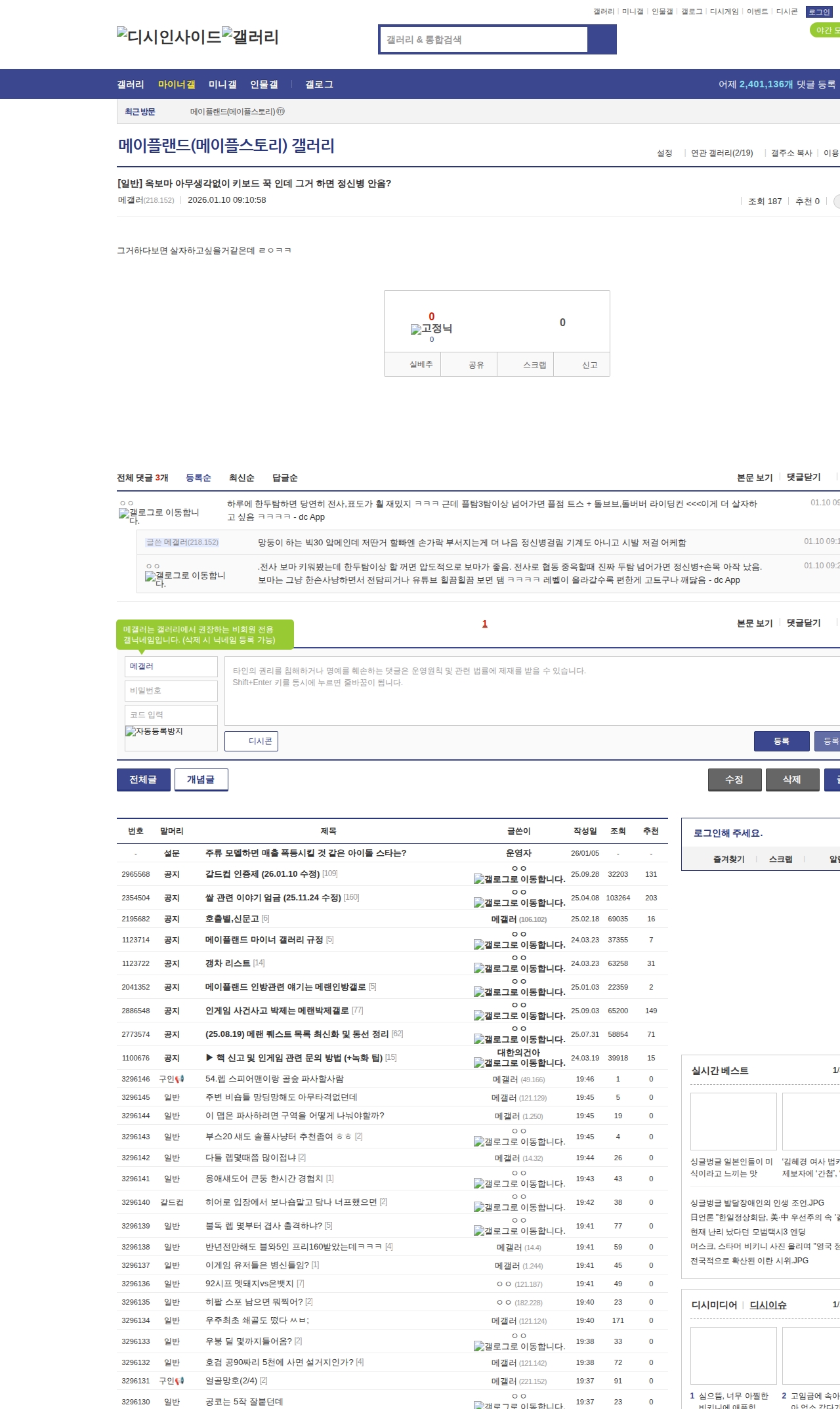Image resolution: width=840 pixels, height=1409 pixels.
Task: Click the 디시인사이드 logo image
Action: click(169, 36)
